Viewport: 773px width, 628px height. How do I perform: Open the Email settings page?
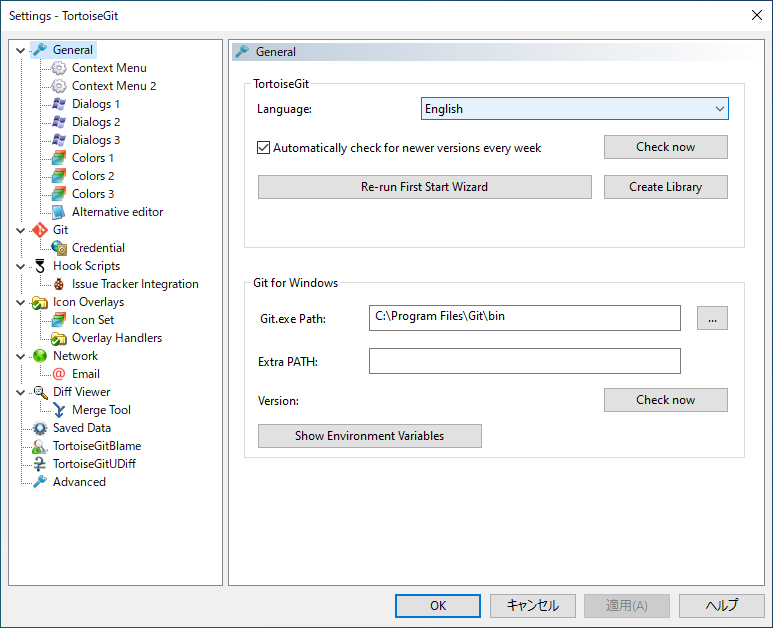pyautogui.click(x=86, y=374)
